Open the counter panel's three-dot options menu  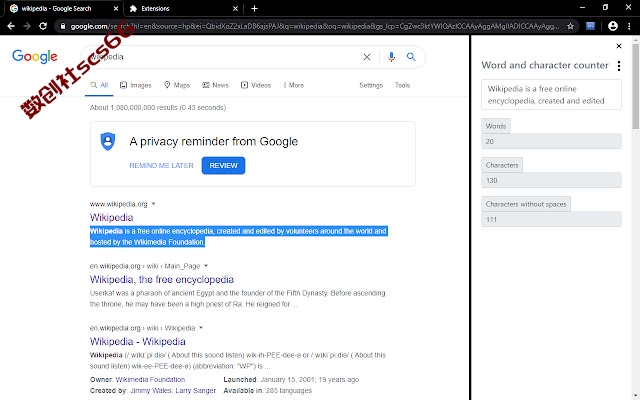619,66
